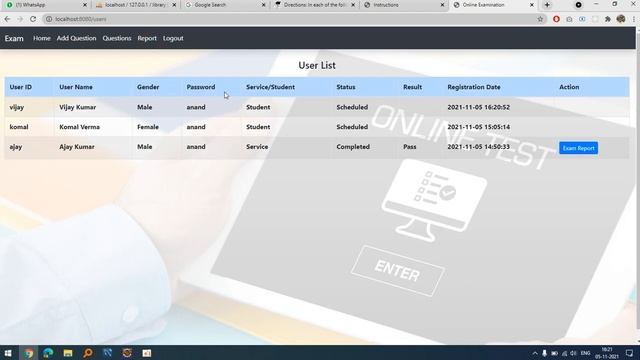
Task: Switch to the Instructions tab
Action: (403, 5)
